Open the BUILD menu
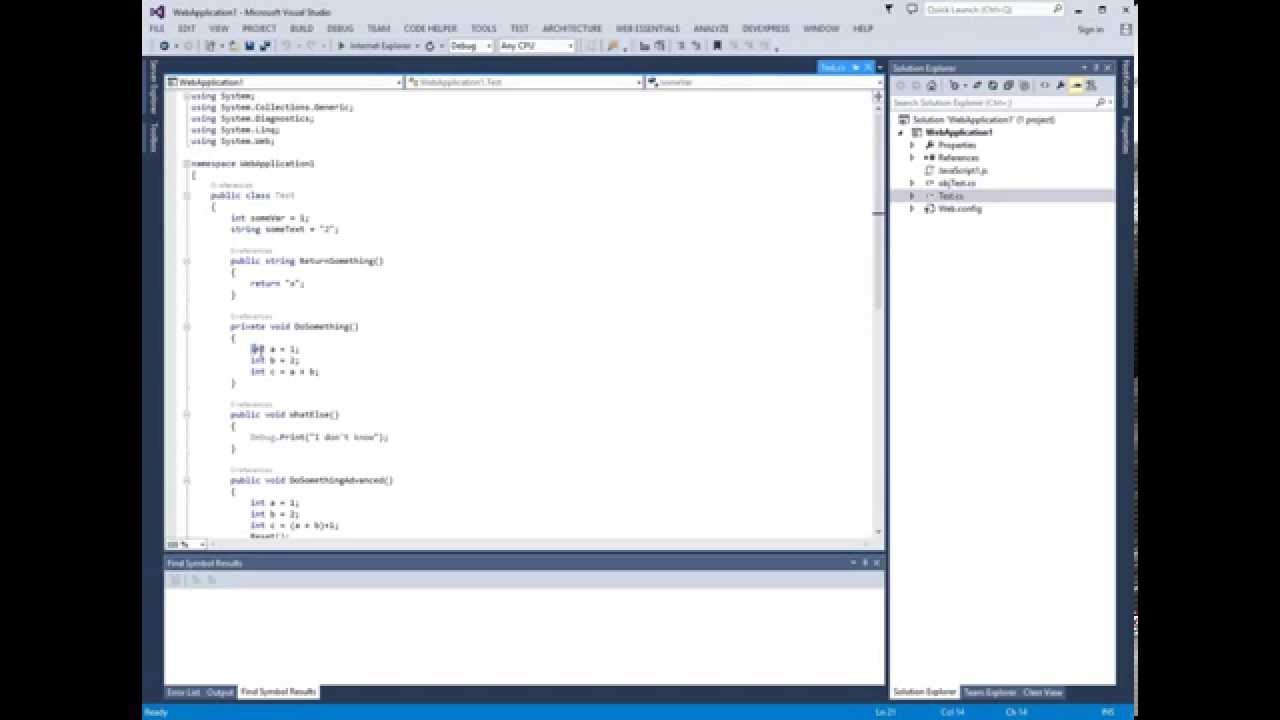 point(301,29)
